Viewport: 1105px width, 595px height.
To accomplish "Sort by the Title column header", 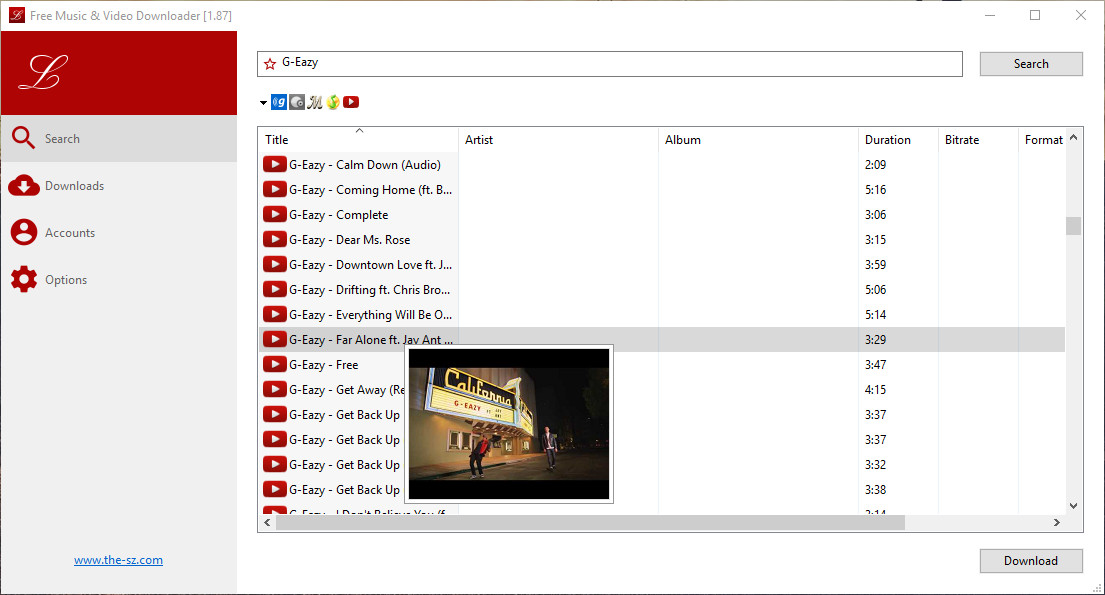I will 358,140.
